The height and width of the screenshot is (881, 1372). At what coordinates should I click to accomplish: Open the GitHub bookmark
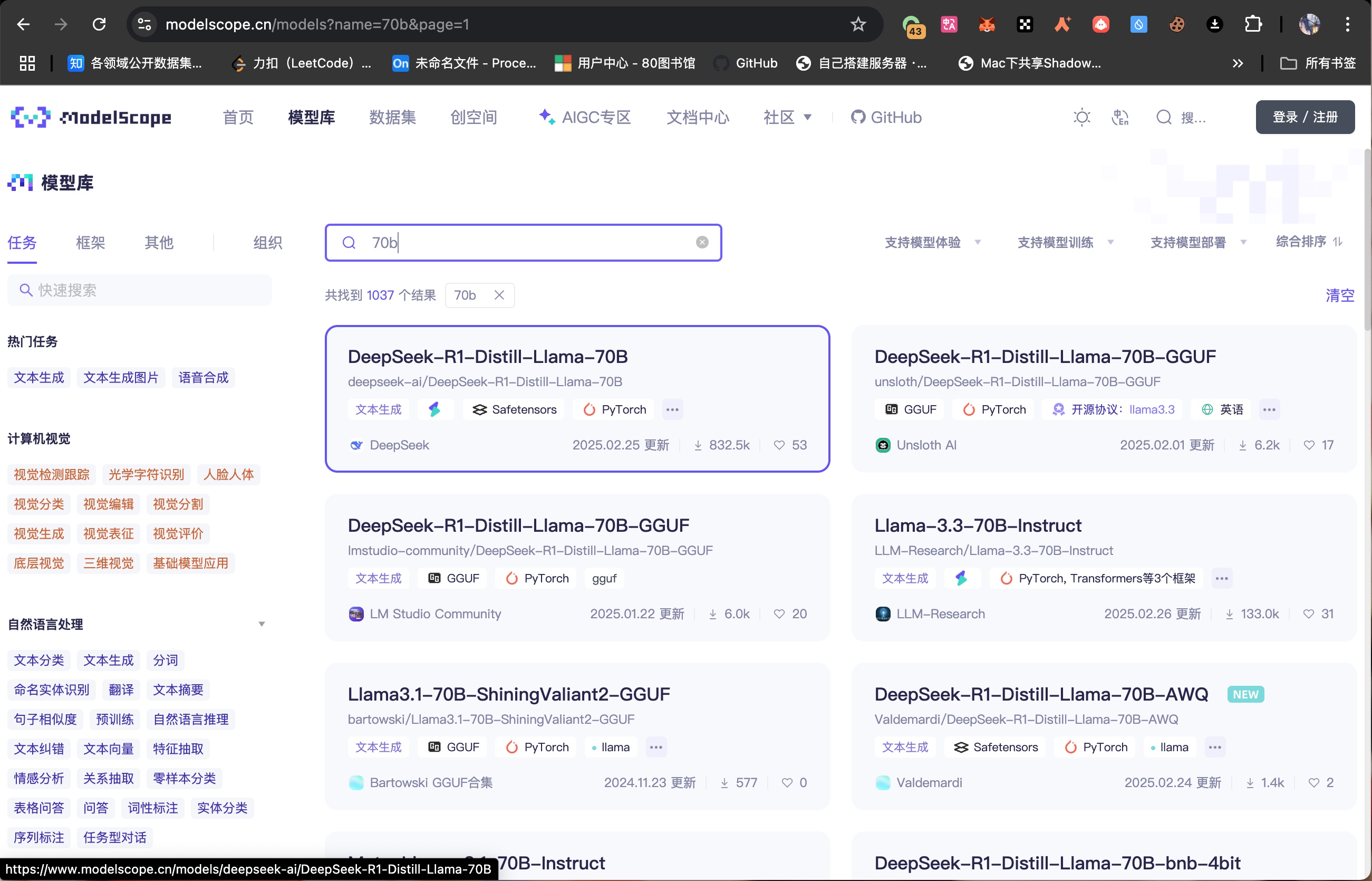point(747,63)
